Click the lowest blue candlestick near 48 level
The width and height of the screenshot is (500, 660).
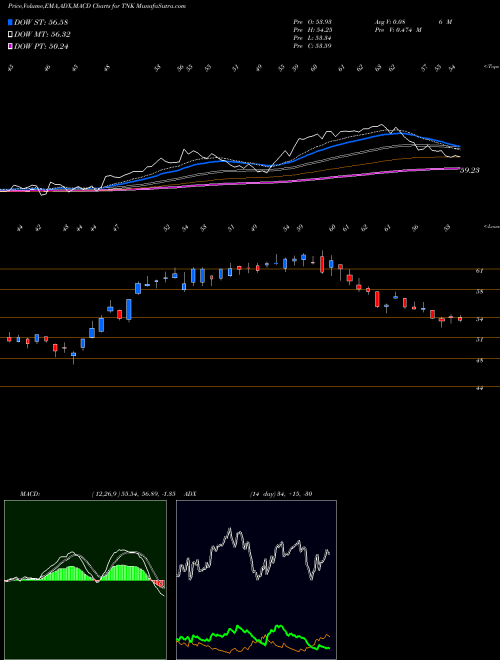click(x=74, y=355)
